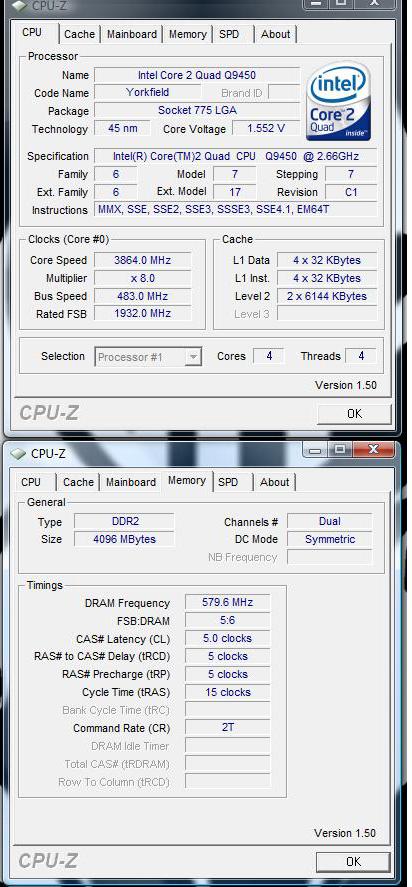Click RAS# to CAS# Delay value 5 clocks
Image resolution: width=412 pixels, height=887 pixels.
[228, 656]
